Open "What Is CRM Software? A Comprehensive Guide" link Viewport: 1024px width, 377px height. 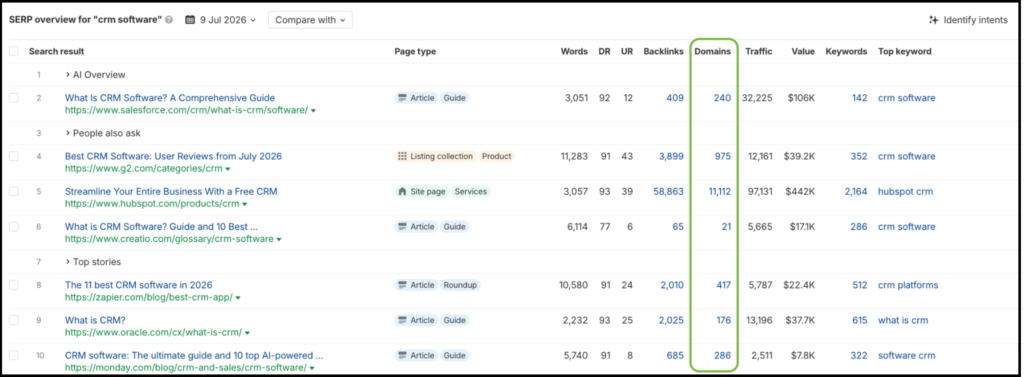170,98
